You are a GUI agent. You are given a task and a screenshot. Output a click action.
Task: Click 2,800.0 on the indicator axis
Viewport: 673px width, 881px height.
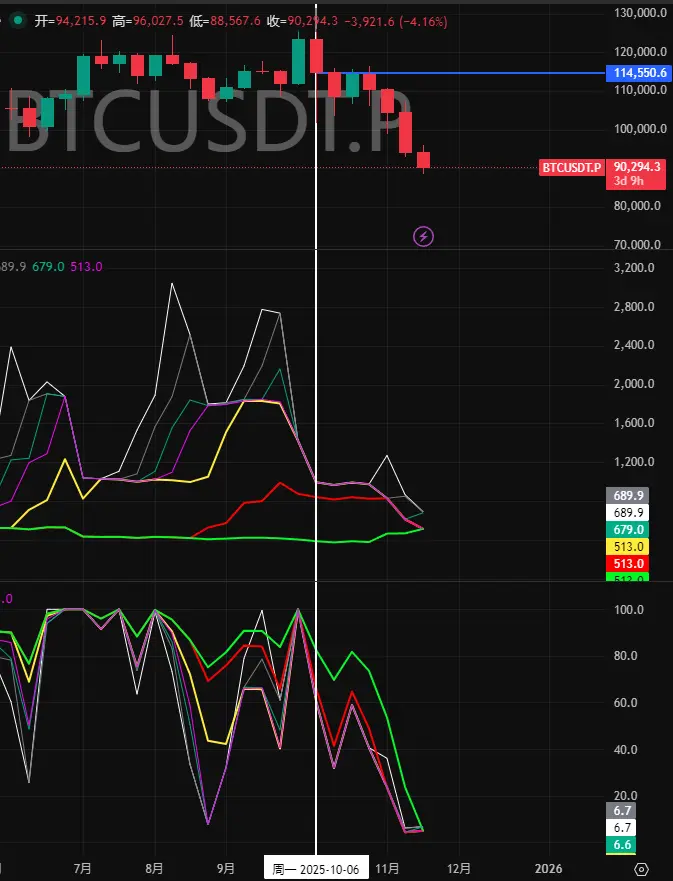(634, 307)
